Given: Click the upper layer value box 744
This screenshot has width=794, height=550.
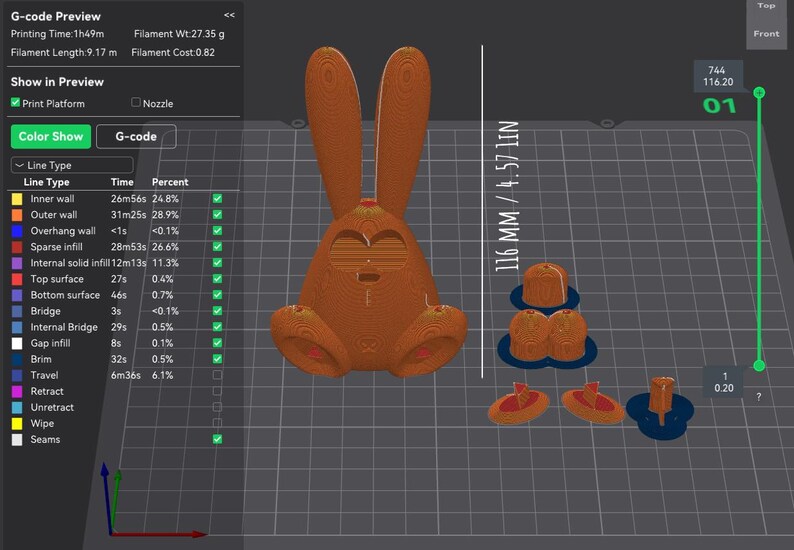Looking at the screenshot, I should pos(718,76).
